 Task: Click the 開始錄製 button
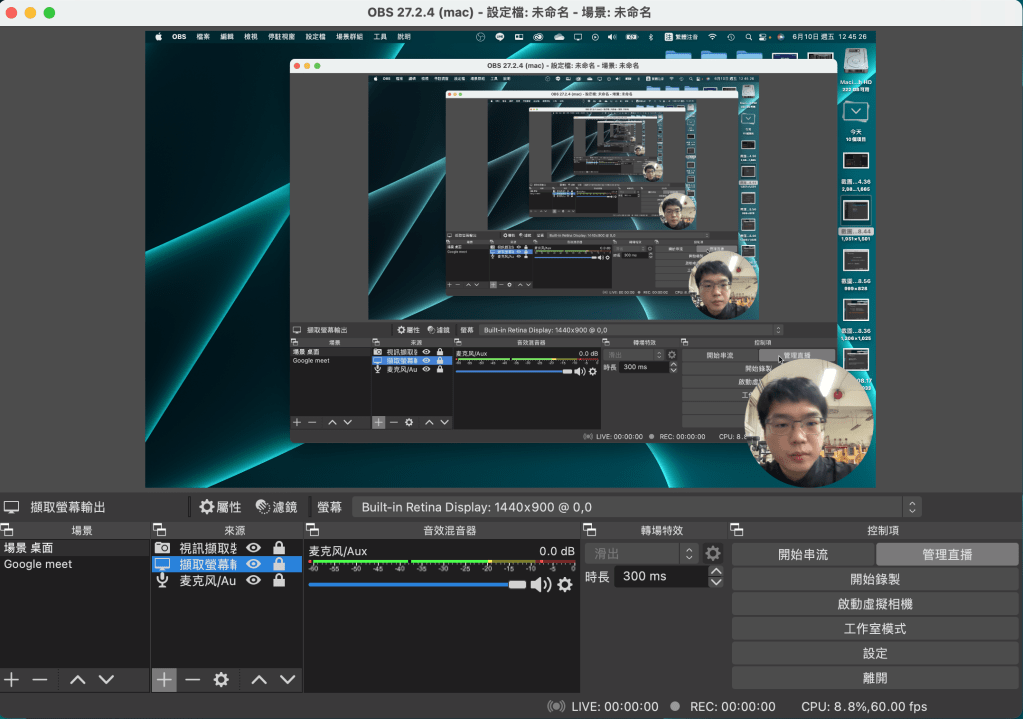[875, 579]
